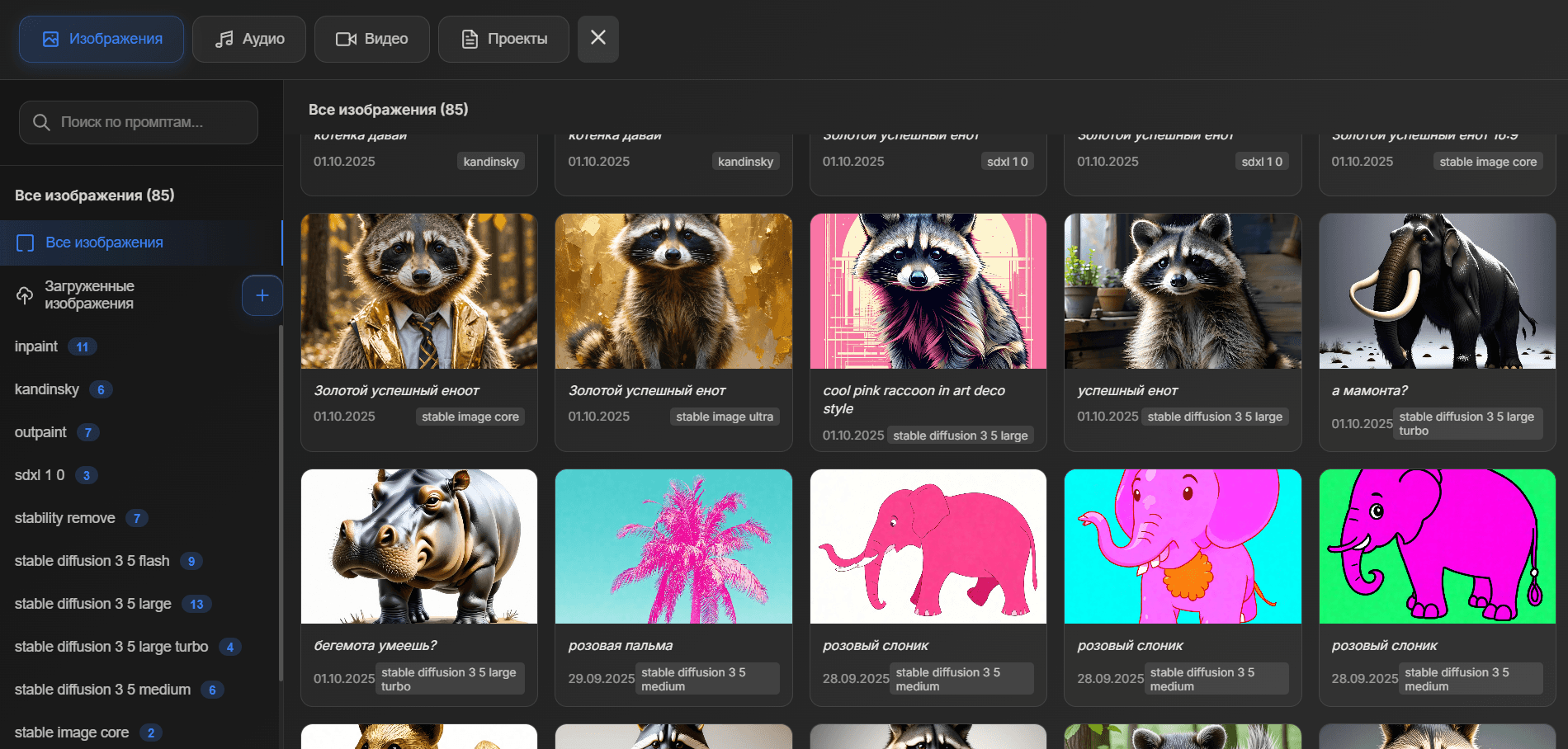
Task: Click the cloud upload icon beside Загруженные изображения
Action: pos(25,295)
